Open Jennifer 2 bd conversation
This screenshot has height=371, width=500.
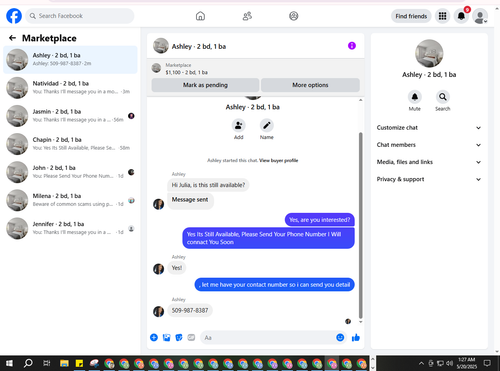point(70,228)
